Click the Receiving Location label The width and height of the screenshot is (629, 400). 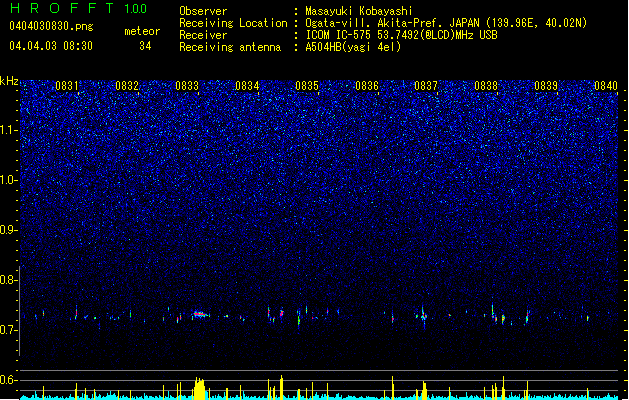233,23
